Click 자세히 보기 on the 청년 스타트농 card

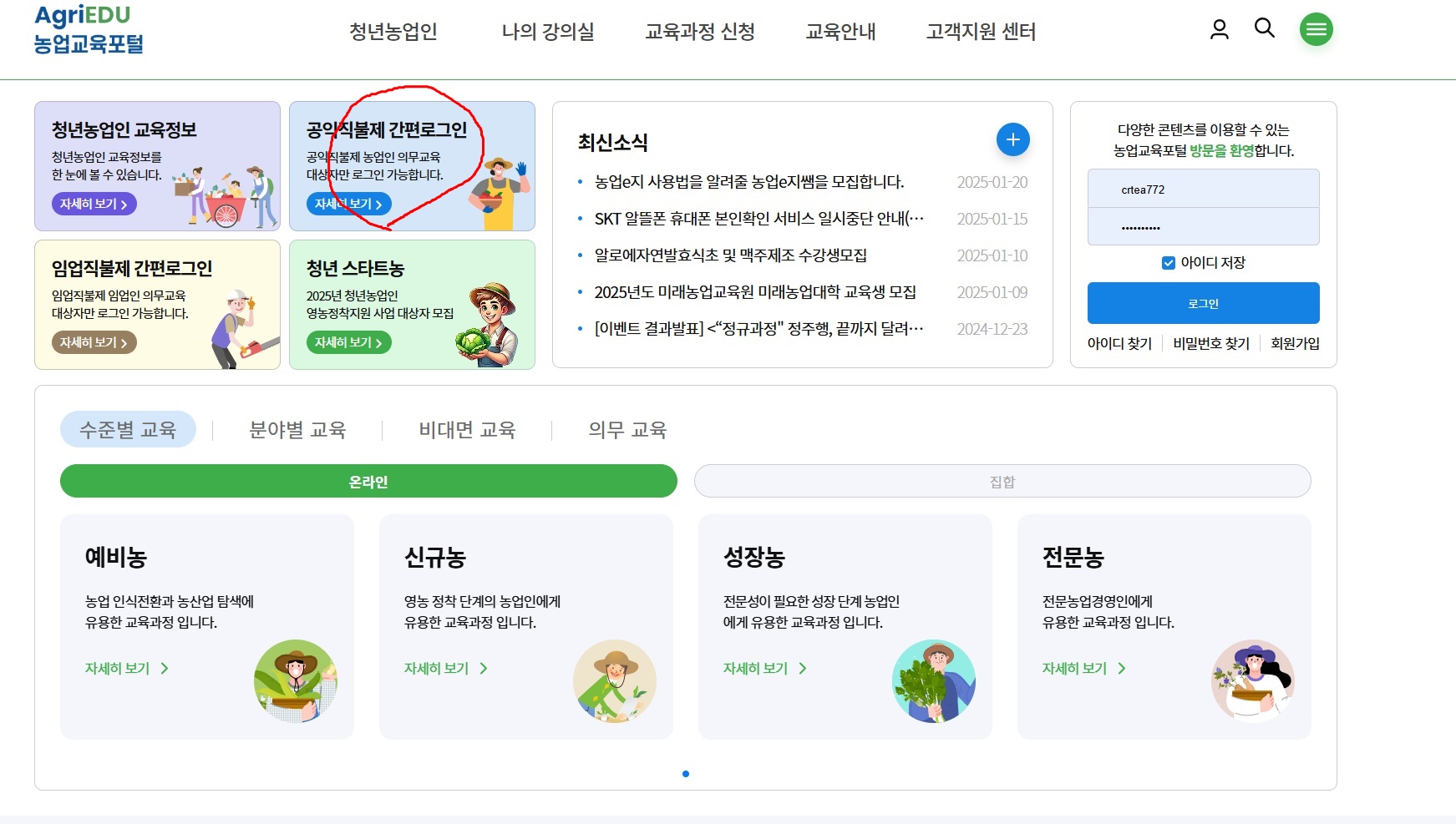click(x=348, y=342)
